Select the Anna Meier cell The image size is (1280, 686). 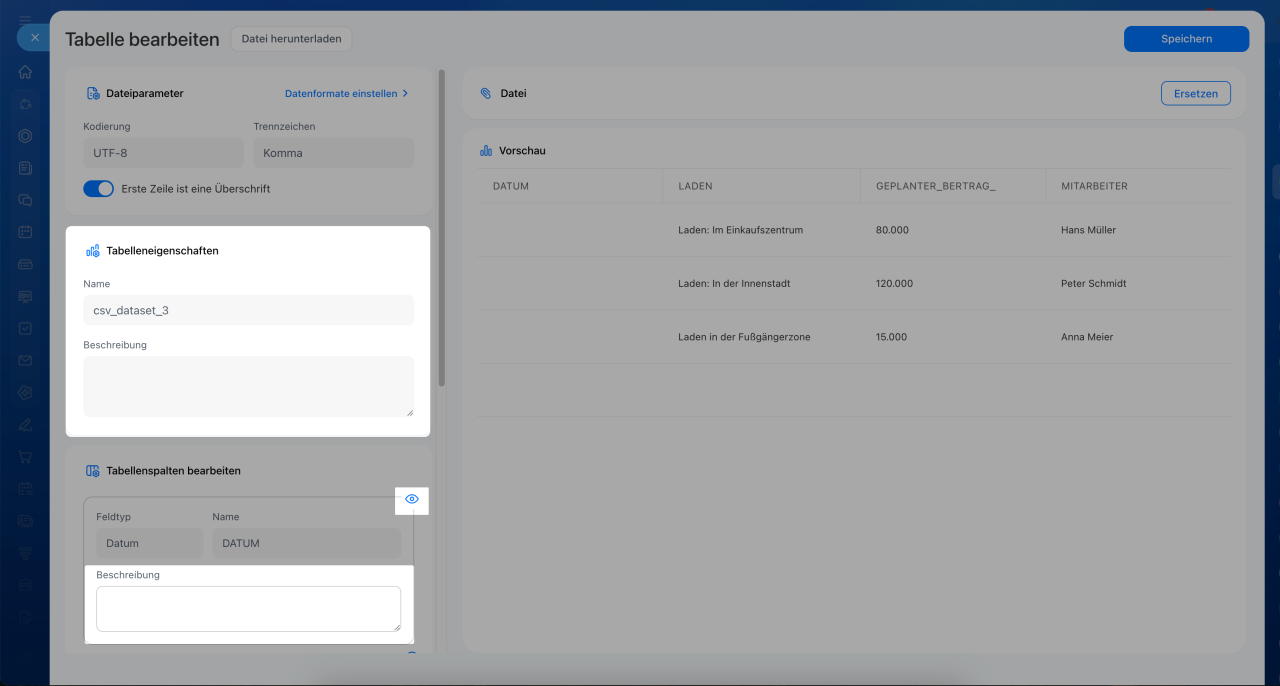tap(1087, 337)
